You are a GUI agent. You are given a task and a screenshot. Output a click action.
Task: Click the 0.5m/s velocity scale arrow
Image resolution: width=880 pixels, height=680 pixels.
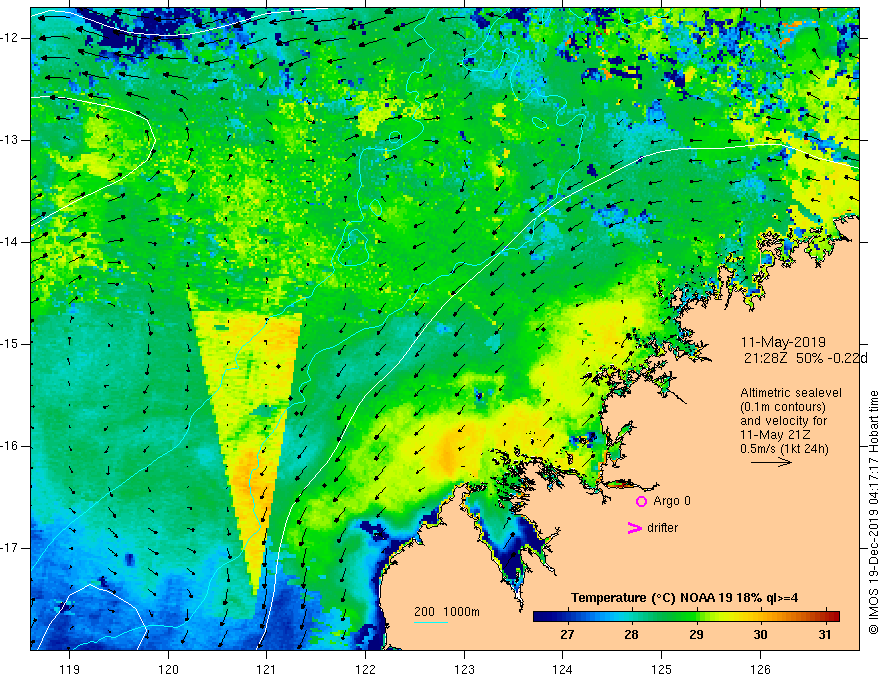771,462
